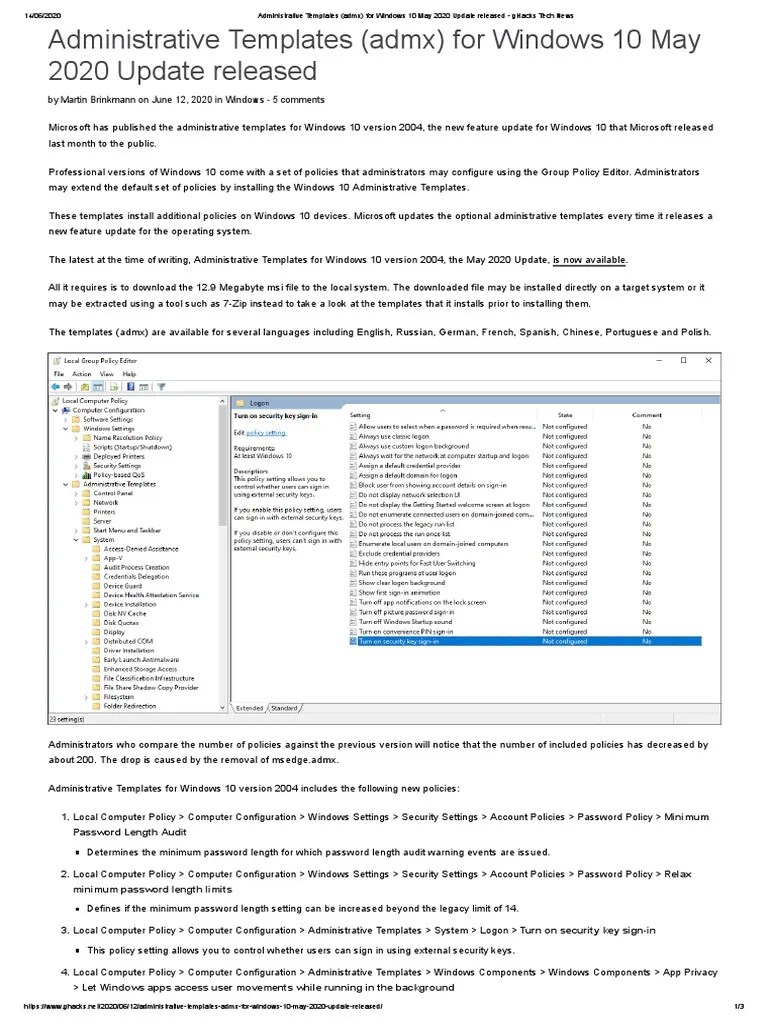Click the Scripts (Startup/Shutdown) document icon
The height and width of the screenshot is (1024, 768).
pyautogui.click(x=87, y=447)
